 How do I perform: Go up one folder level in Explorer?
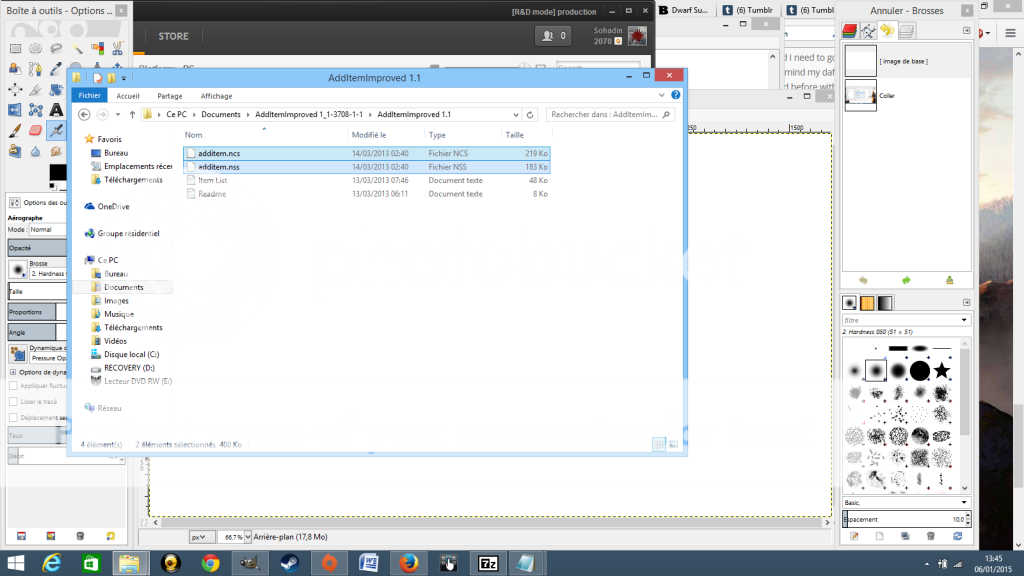coord(132,115)
